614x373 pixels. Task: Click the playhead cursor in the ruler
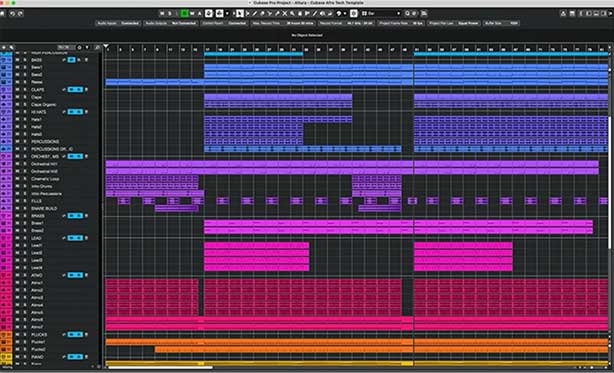pos(106,47)
